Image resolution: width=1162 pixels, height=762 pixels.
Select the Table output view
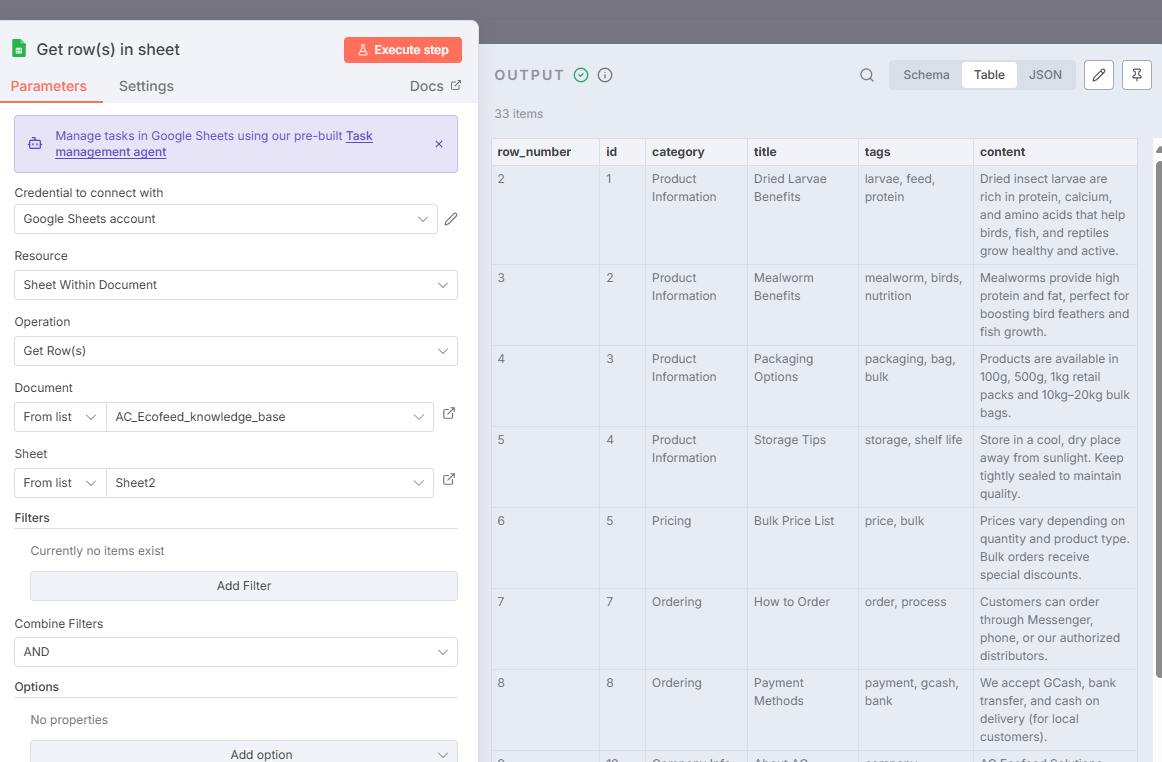pyautogui.click(x=989, y=75)
